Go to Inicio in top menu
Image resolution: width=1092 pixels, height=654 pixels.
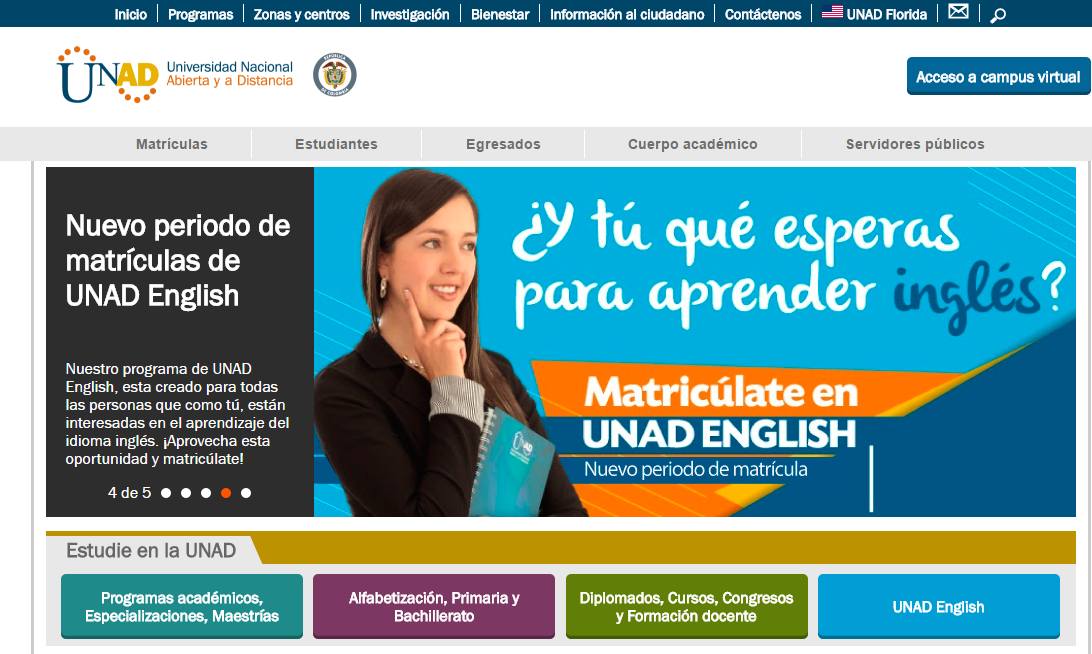click(130, 14)
